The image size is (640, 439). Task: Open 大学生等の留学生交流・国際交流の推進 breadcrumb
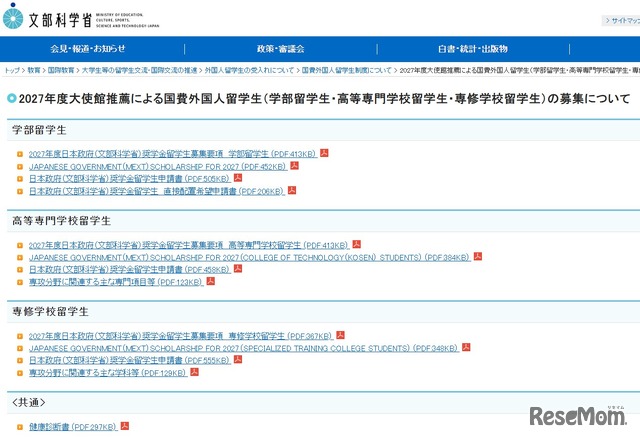pyautogui.click(x=139, y=70)
